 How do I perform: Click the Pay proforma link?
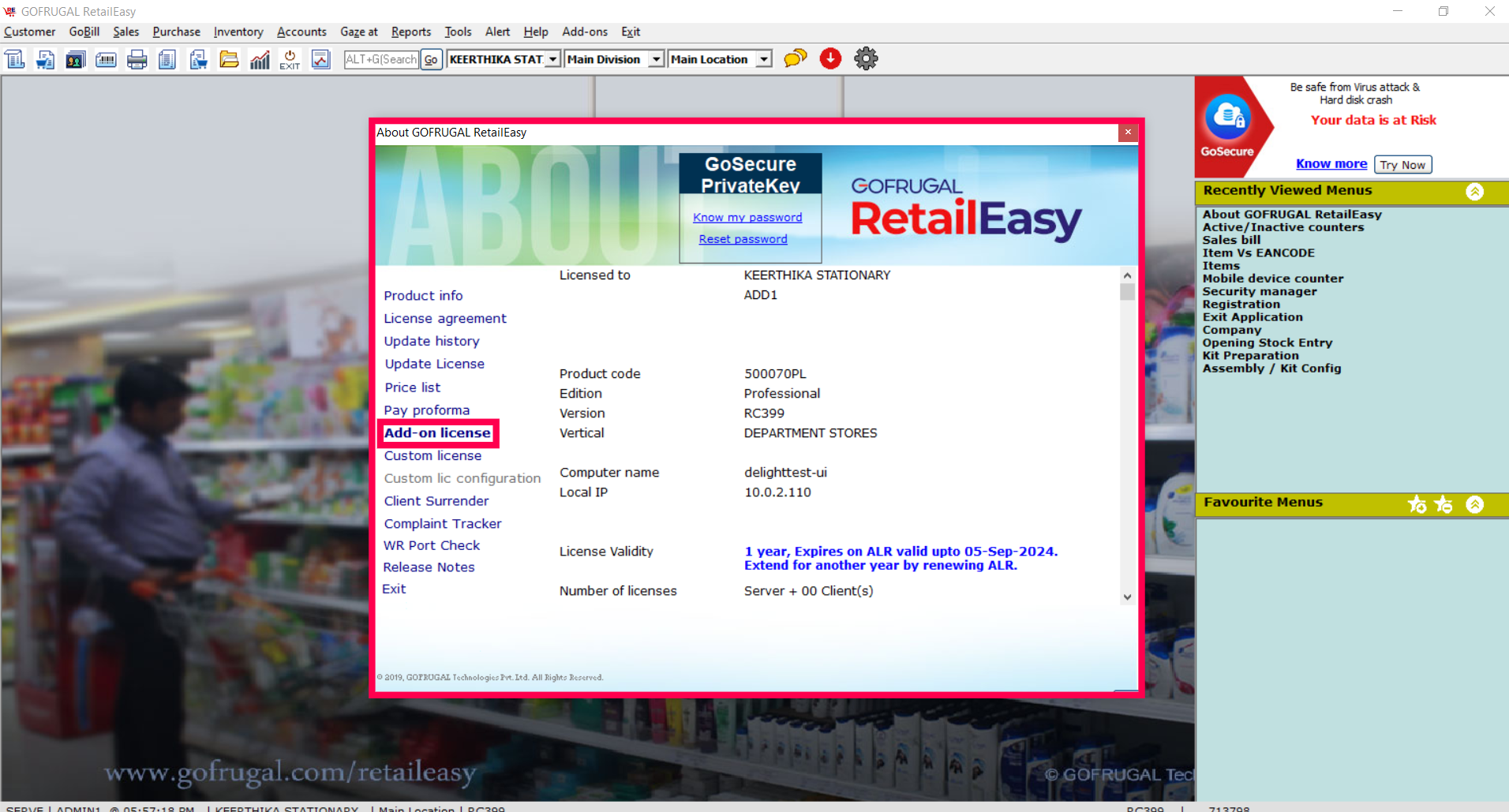[x=427, y=410]
